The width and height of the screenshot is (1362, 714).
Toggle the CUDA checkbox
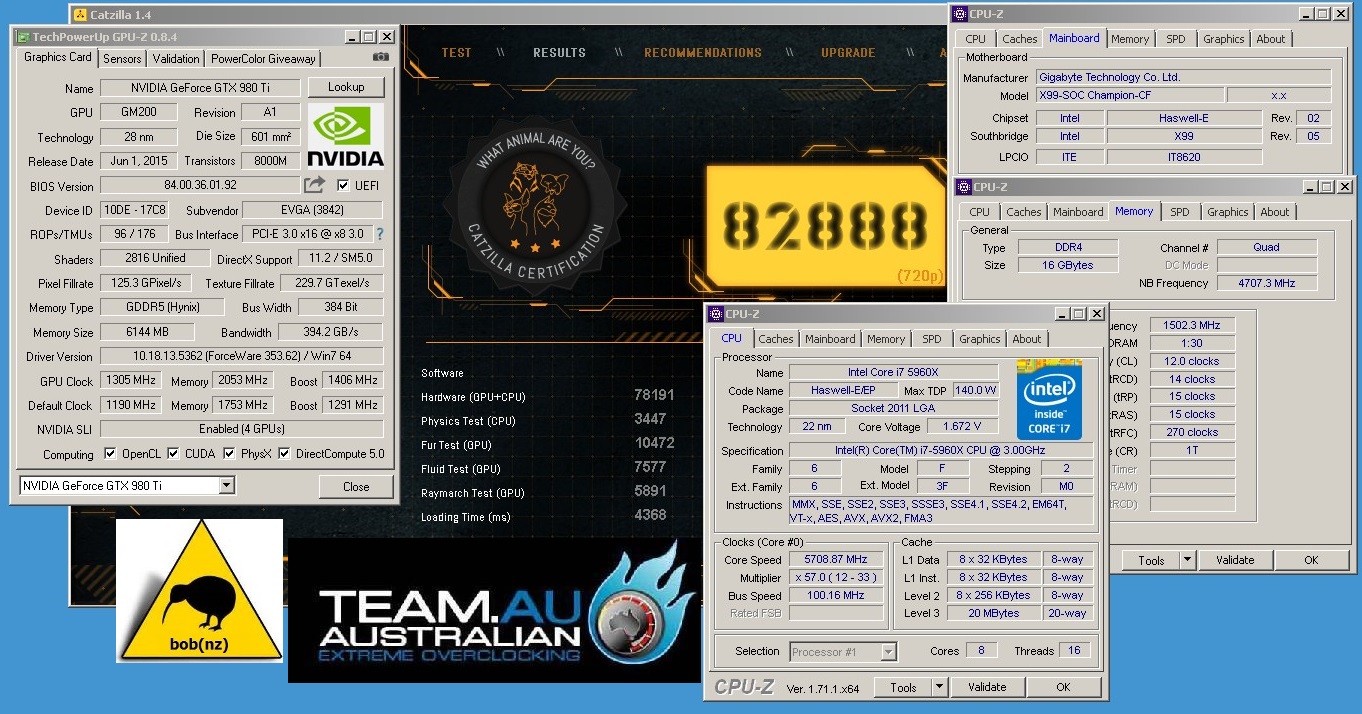[x=173, y=454]
